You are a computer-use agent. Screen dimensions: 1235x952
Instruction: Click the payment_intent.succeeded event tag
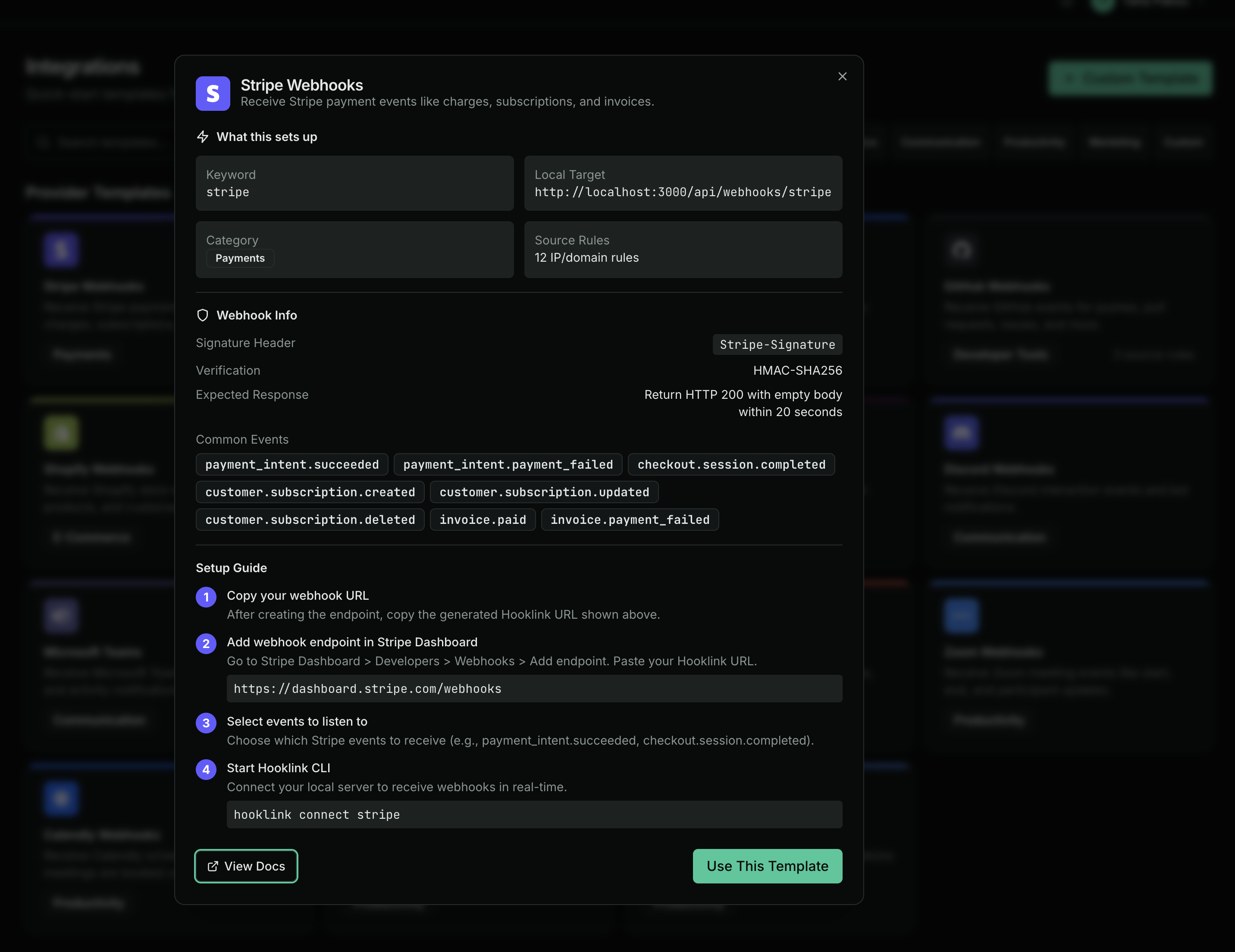point(292,465)
